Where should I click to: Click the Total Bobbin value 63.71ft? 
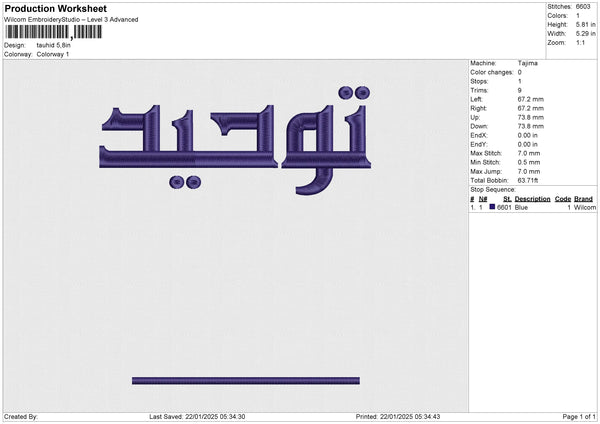528,180
